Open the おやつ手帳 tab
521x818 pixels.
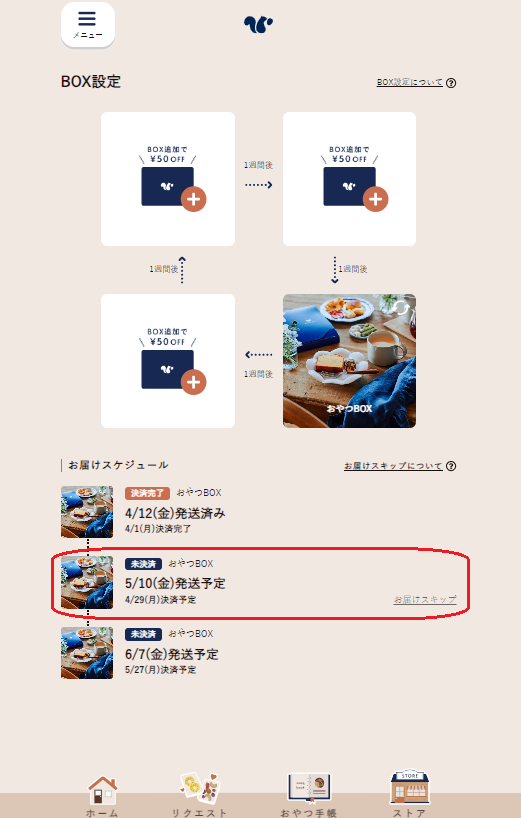pyautogui.click(x=308, y=795)
